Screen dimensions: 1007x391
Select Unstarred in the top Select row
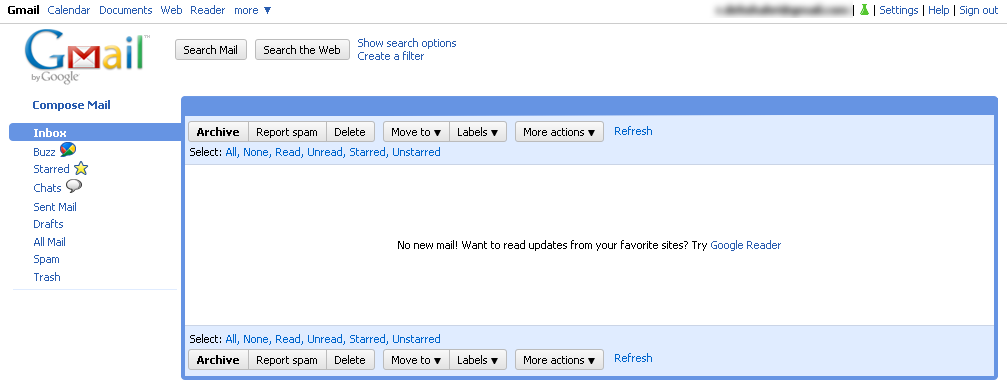coord(416,152)
